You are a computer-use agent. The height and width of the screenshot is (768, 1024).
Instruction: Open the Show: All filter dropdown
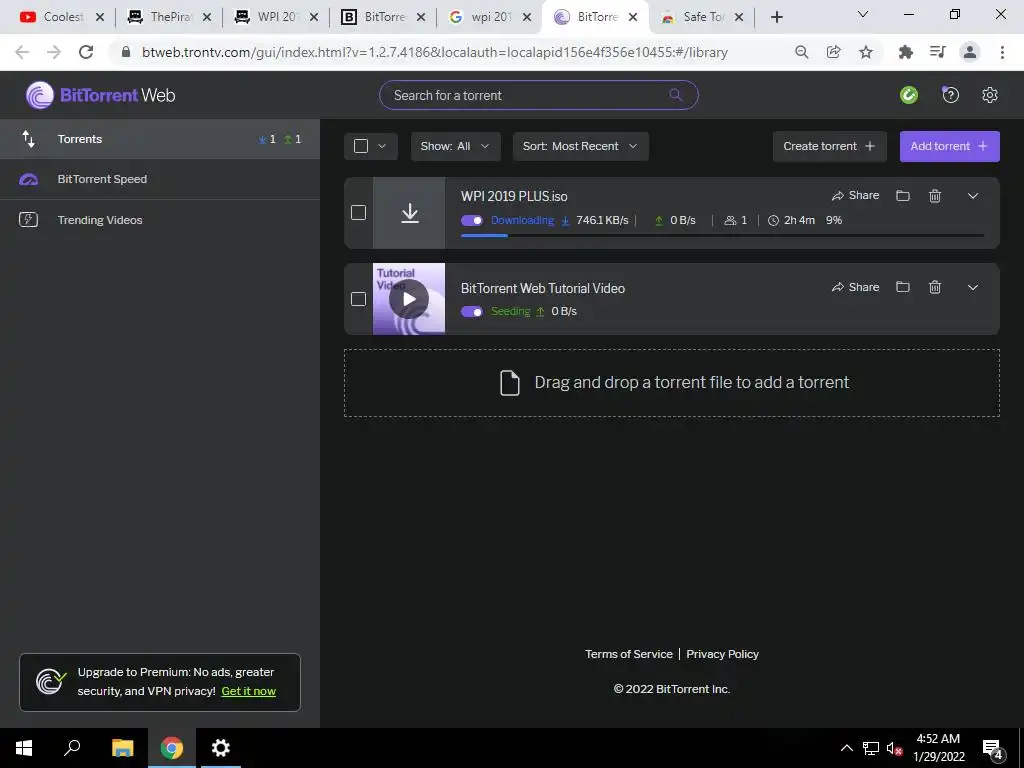click(455, 146)
